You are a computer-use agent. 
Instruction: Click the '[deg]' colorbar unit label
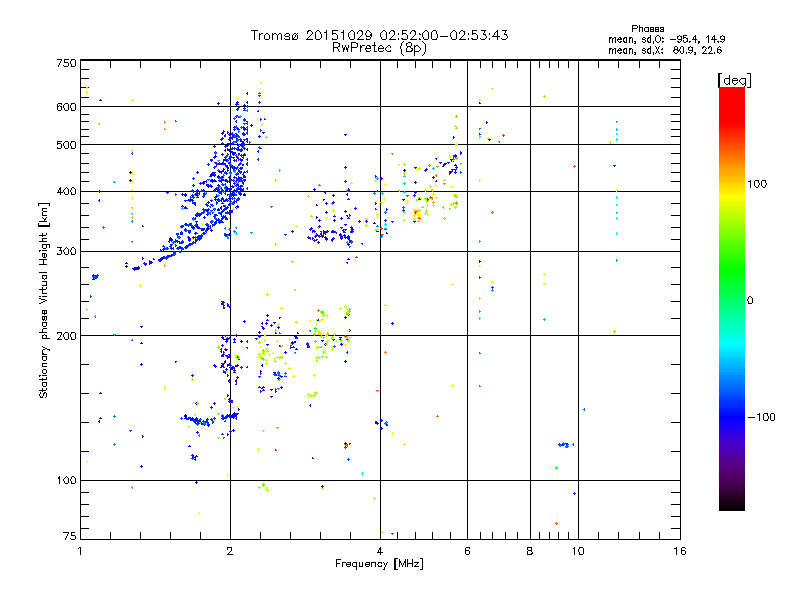point(734,80)
